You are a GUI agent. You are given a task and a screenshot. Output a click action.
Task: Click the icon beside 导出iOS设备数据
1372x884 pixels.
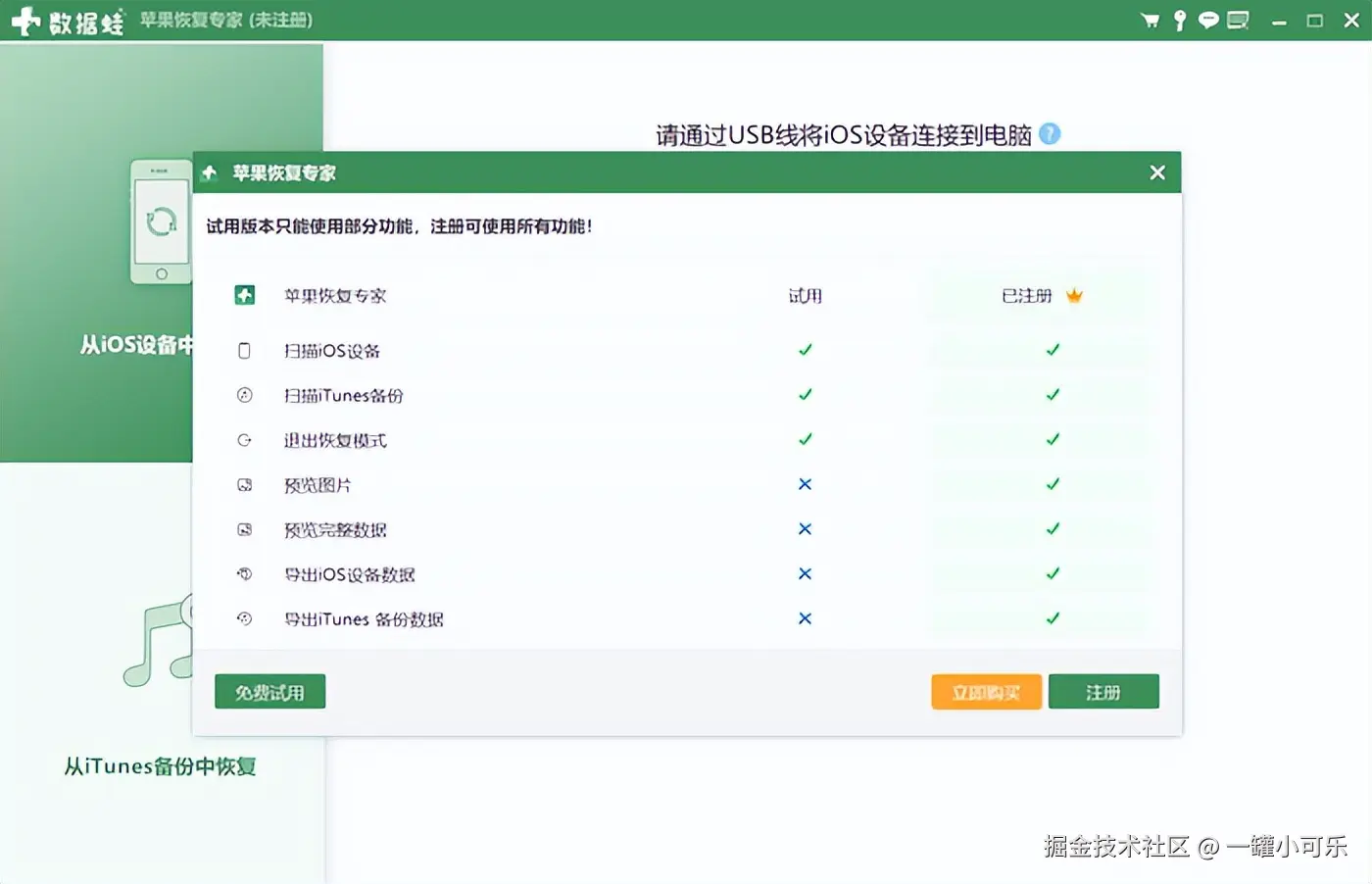(x=245, y=574)
